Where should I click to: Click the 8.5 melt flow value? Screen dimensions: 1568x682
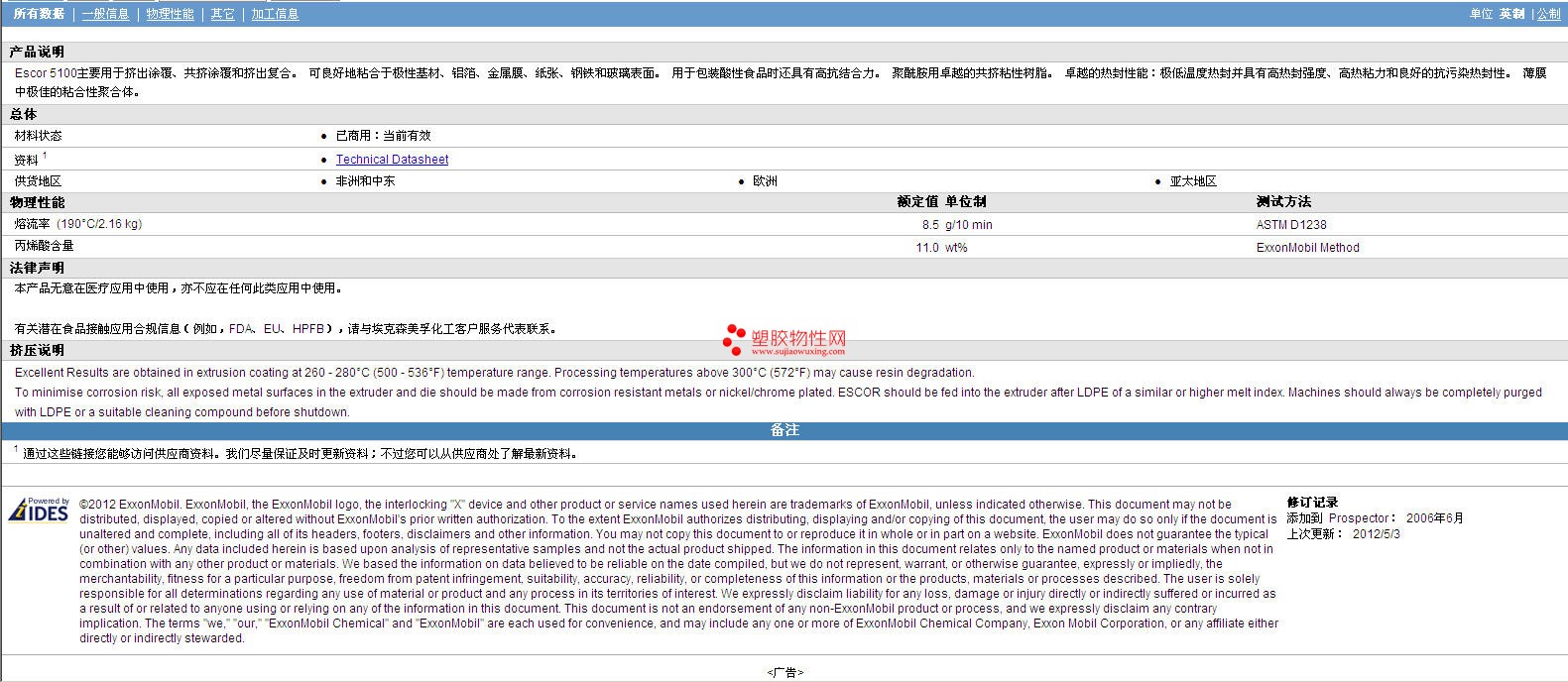coord(930,225)
